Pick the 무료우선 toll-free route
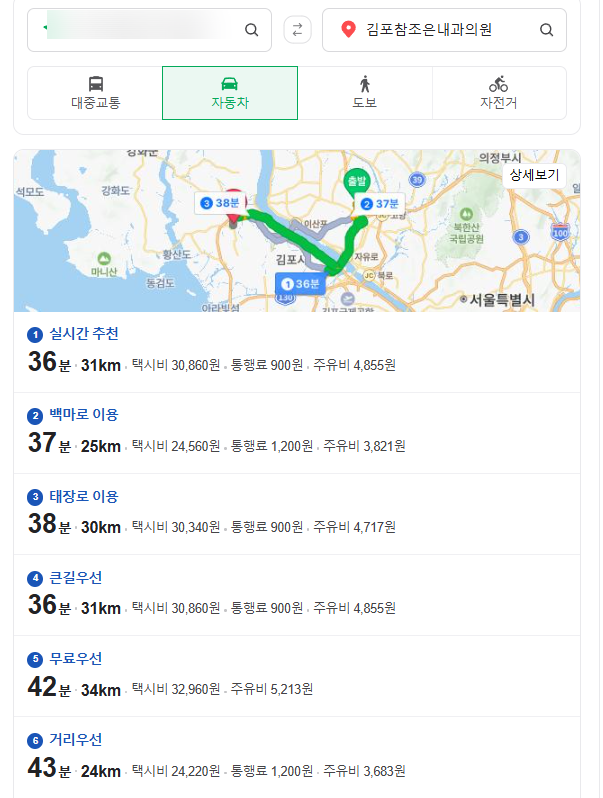The width and height of the screenshot is (603, 798). (297, 676)
